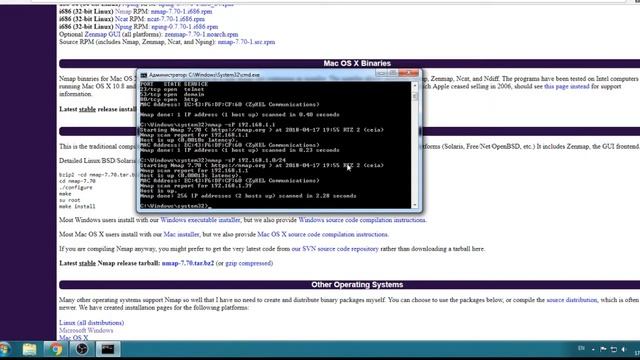Minimize the cmd.exe window
Screen dimensions: 640x360
[381, 73]
